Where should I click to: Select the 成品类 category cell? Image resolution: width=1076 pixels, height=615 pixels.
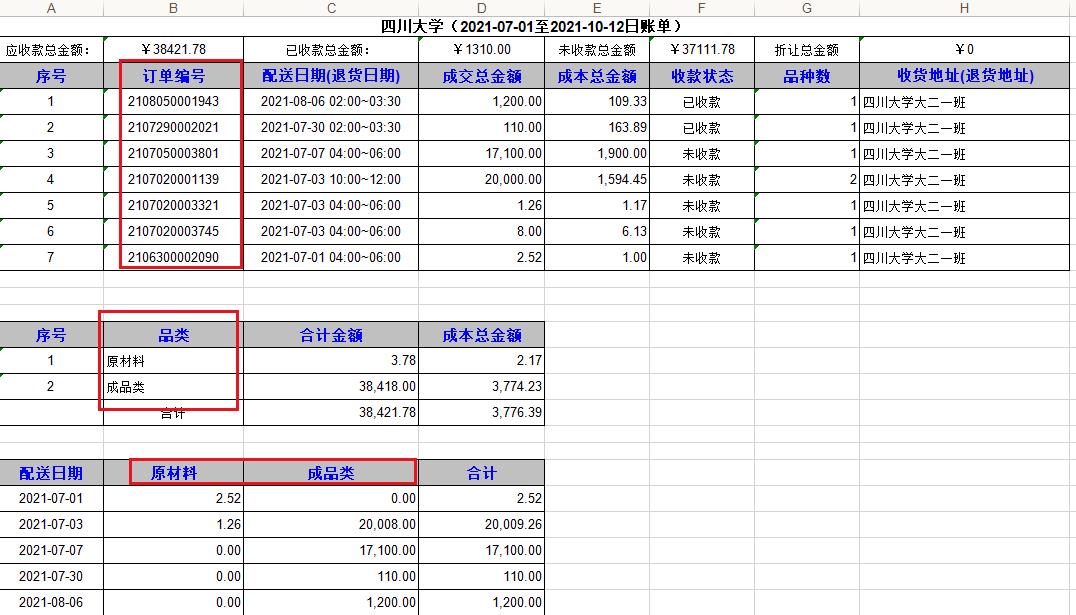[172, 387]
